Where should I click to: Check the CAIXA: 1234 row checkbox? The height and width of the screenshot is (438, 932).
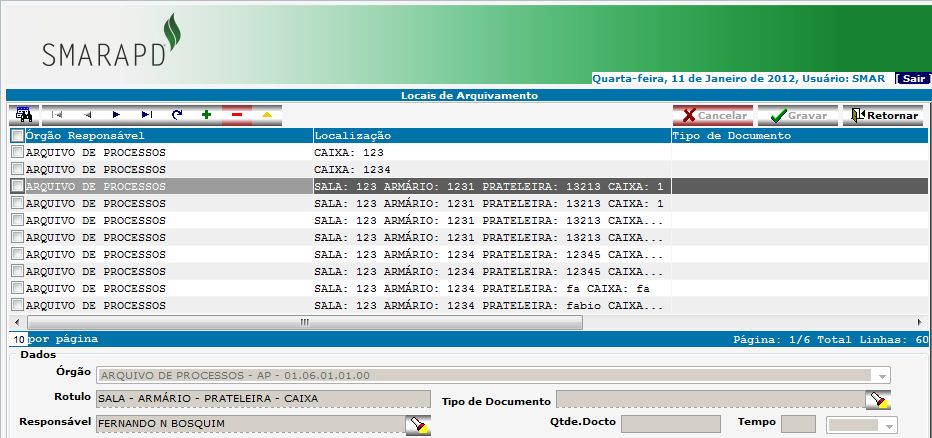click(x=17, y=169)
